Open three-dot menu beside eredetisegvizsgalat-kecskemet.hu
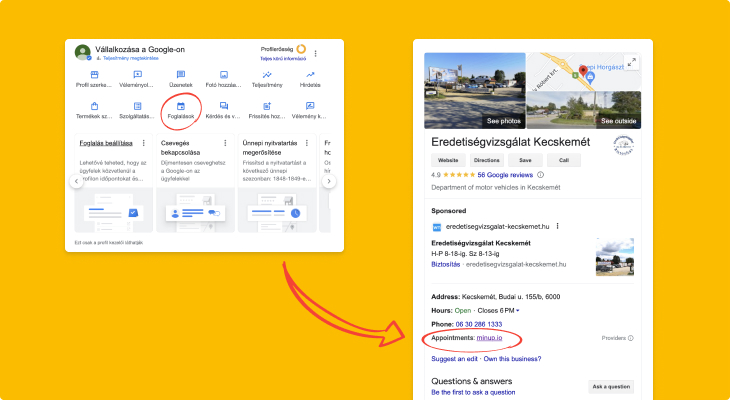The image size is (730, 400). [557, 226]
